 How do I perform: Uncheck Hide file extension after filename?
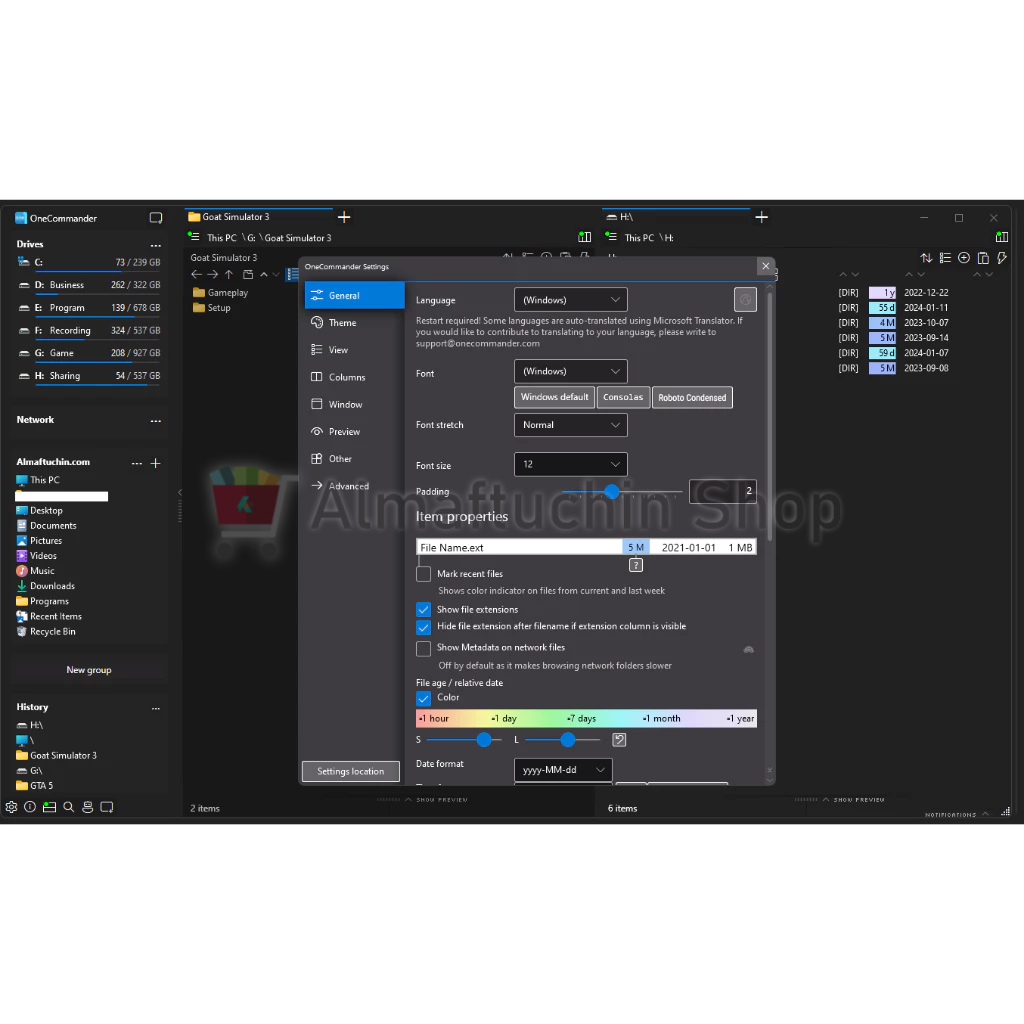click(x=423, y=627)
